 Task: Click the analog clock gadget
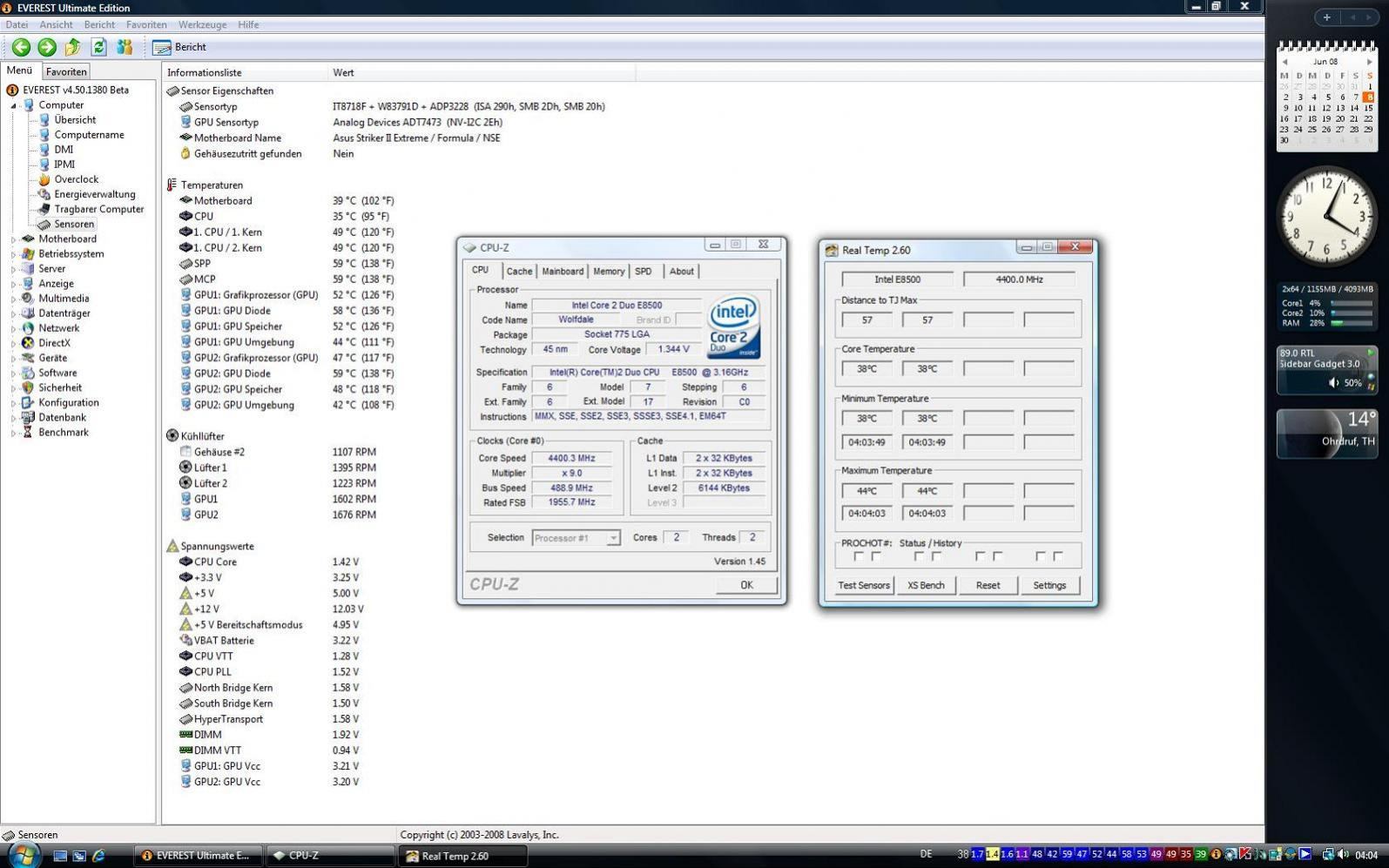1326,216
